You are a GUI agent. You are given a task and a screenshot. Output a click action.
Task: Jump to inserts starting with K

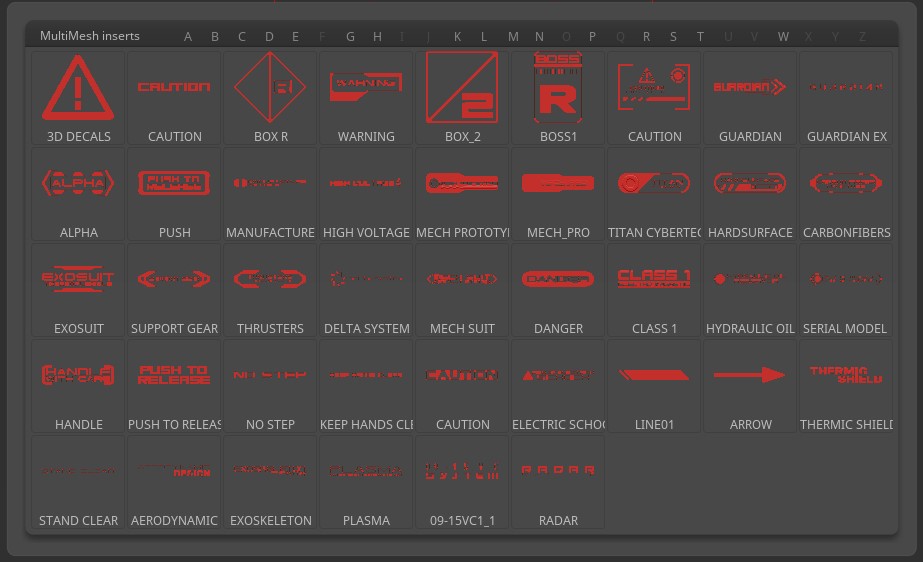[x=457, y=36]
